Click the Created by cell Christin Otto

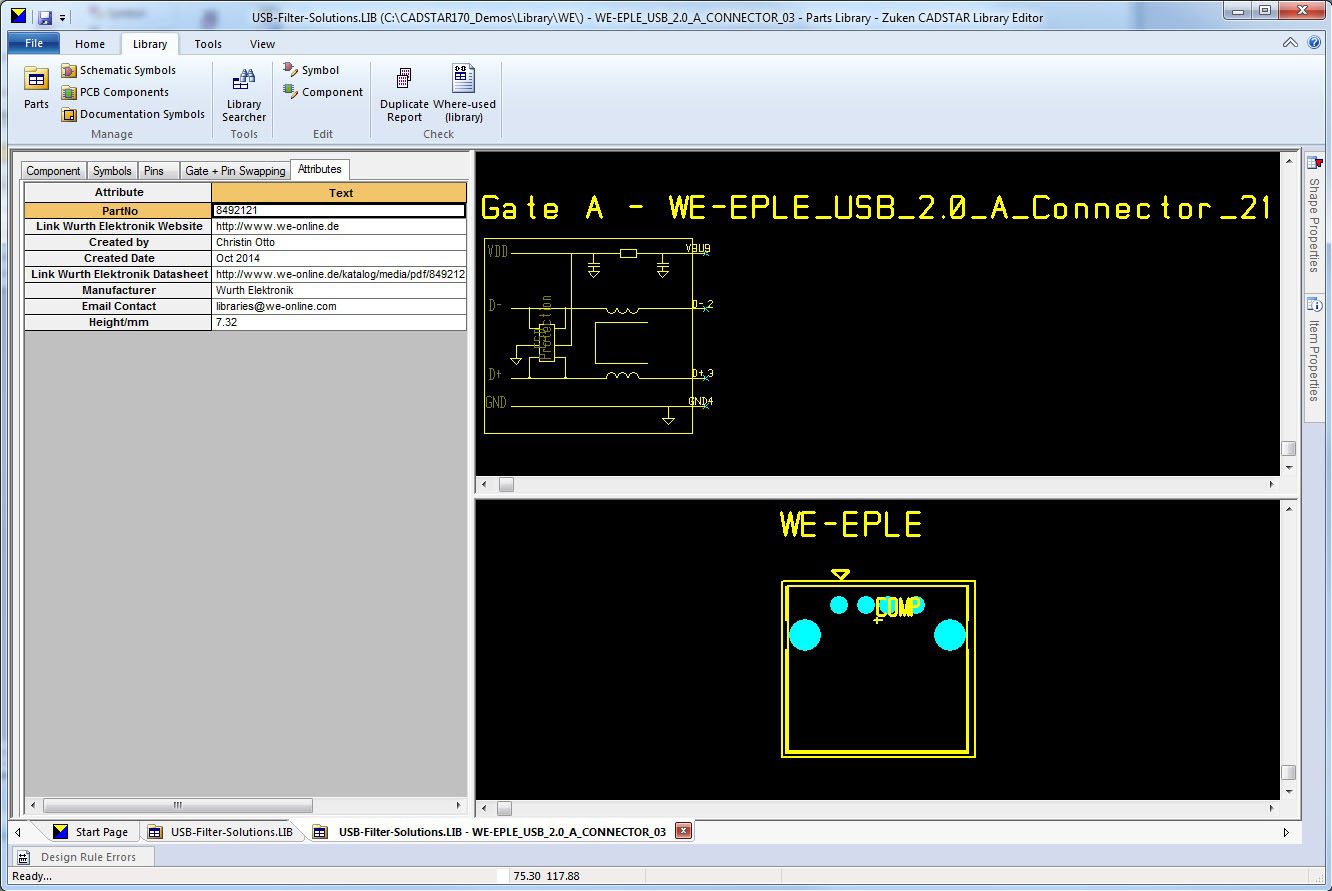(x=339, y=242)
